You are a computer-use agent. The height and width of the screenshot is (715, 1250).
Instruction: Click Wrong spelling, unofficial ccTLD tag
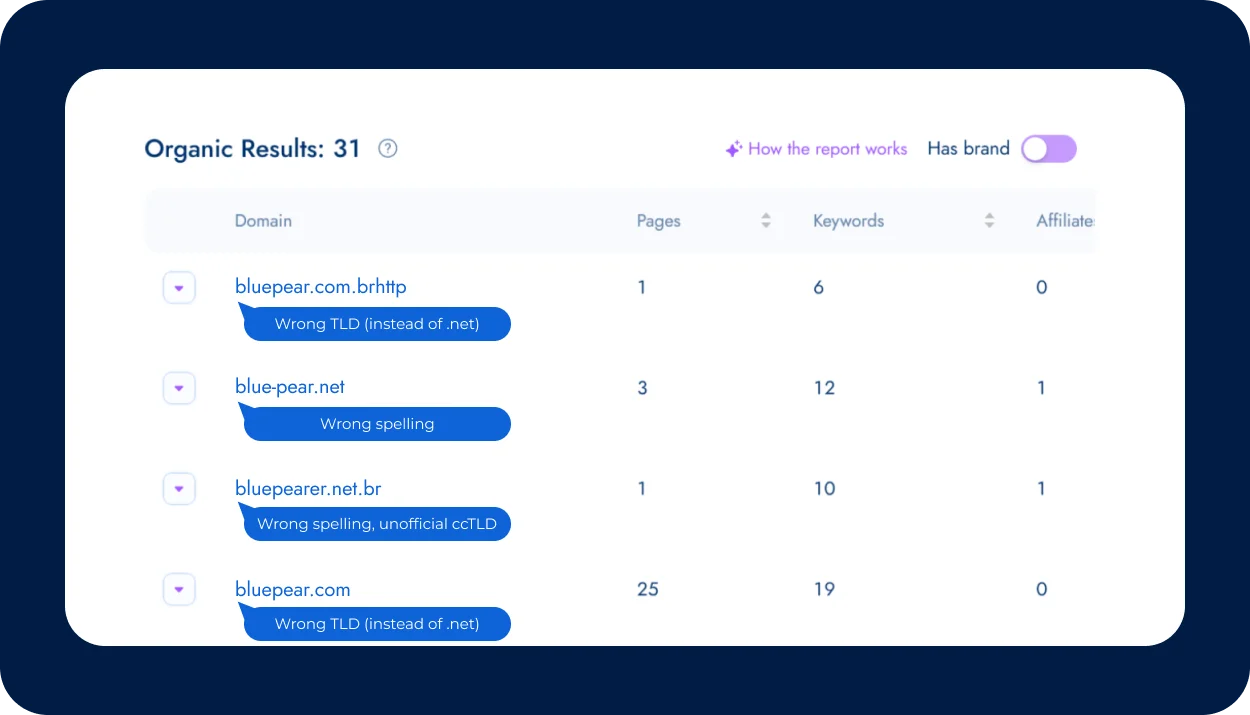(377, 524)
